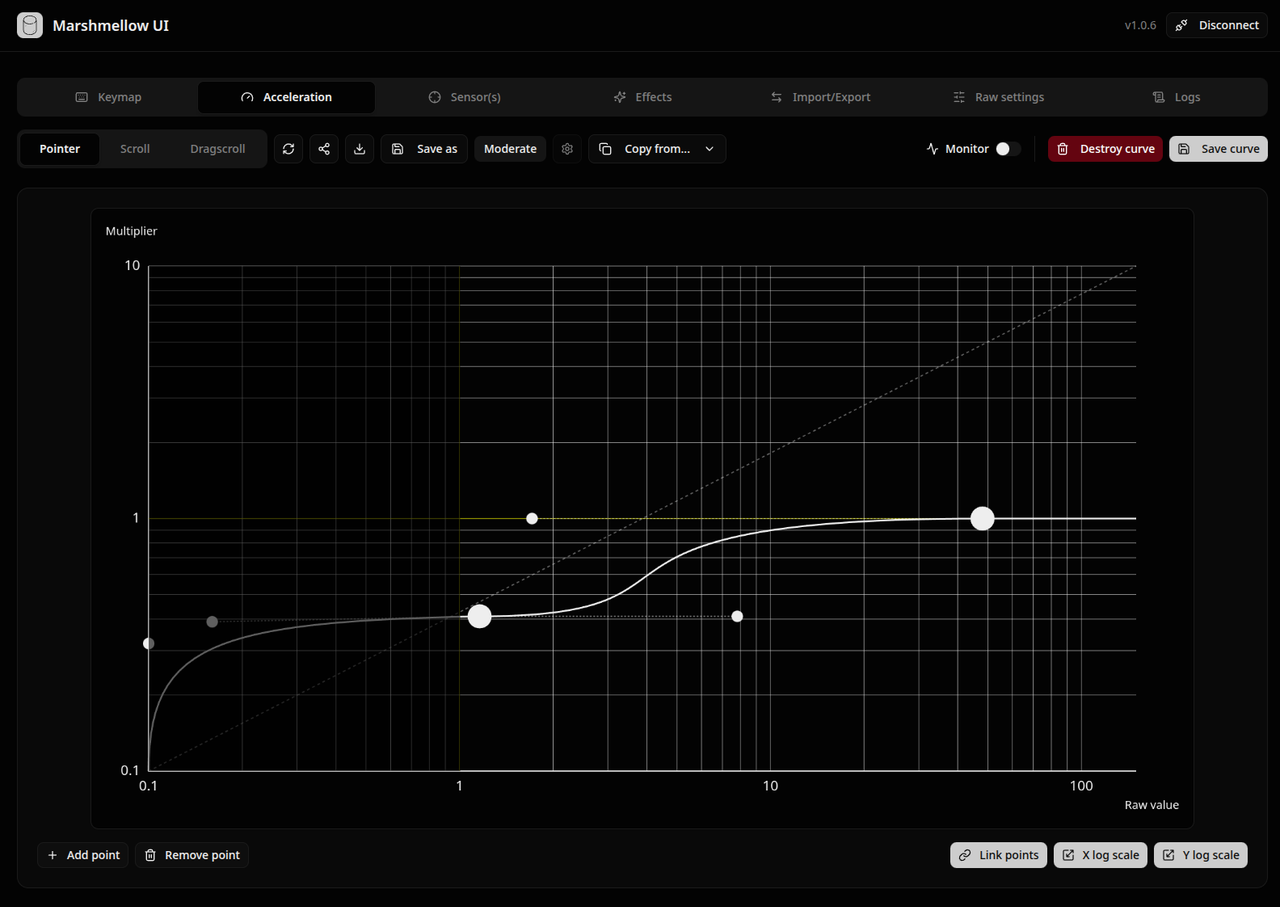
Task: Click the Multiplier axis label
Action: tap(132, 231)
